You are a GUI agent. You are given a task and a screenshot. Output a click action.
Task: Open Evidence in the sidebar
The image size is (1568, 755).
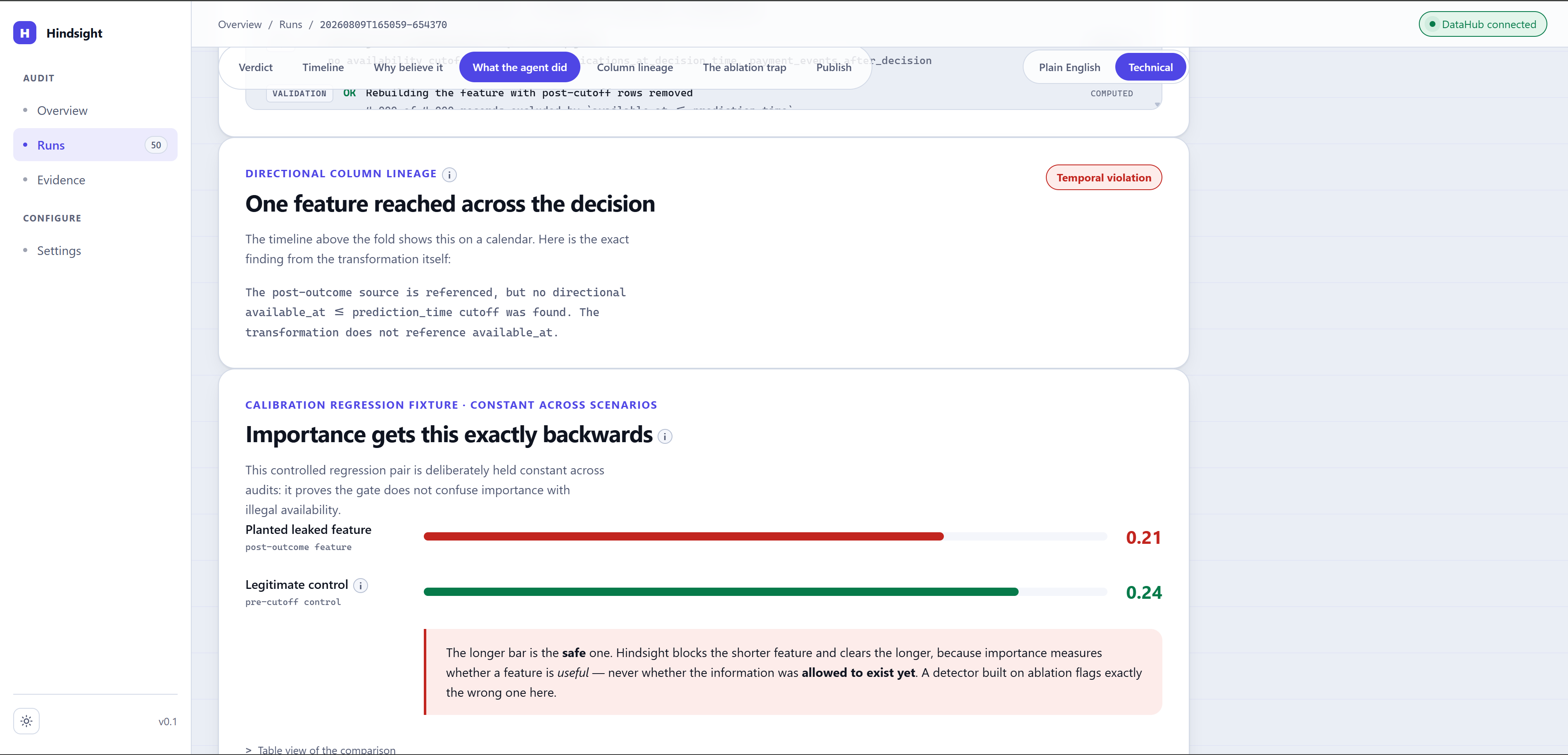tap(61, 180)
